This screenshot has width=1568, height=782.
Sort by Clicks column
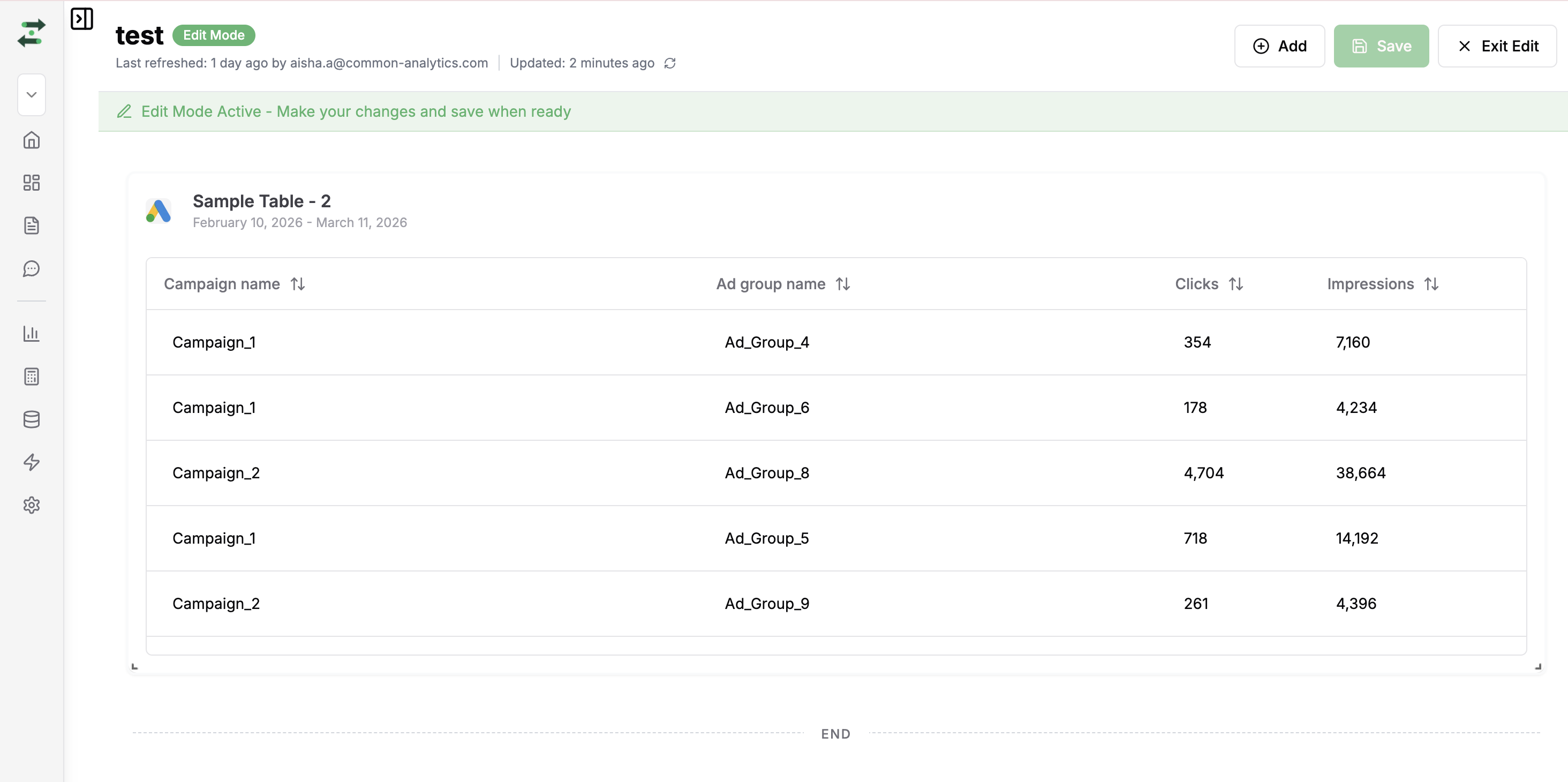point(1235,284)
